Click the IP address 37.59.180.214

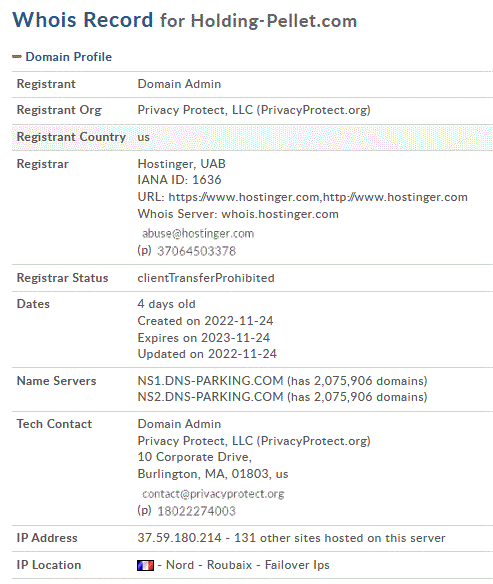(x=179, y=538)
